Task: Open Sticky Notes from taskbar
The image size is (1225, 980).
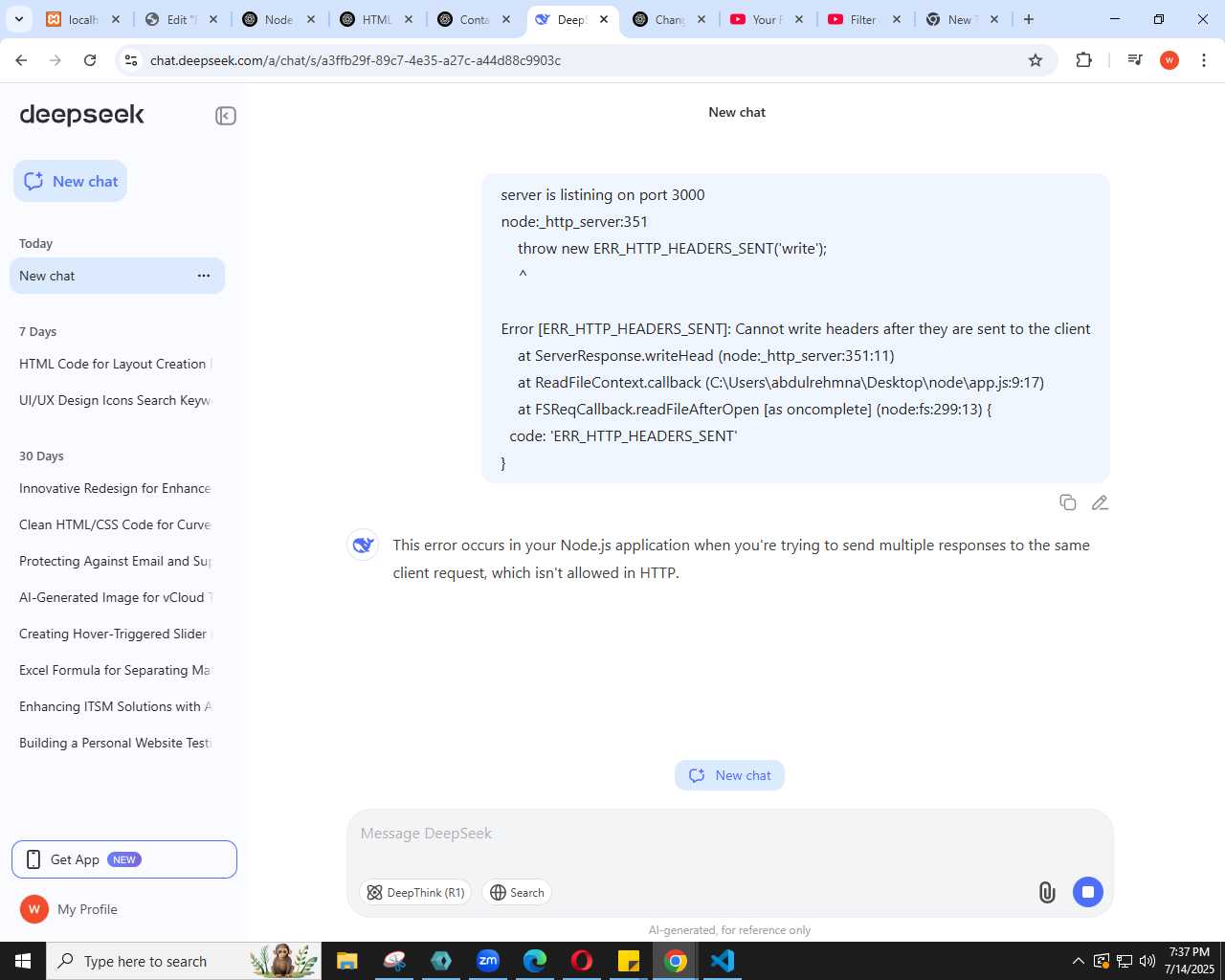Action: click(x=629, y=961)
